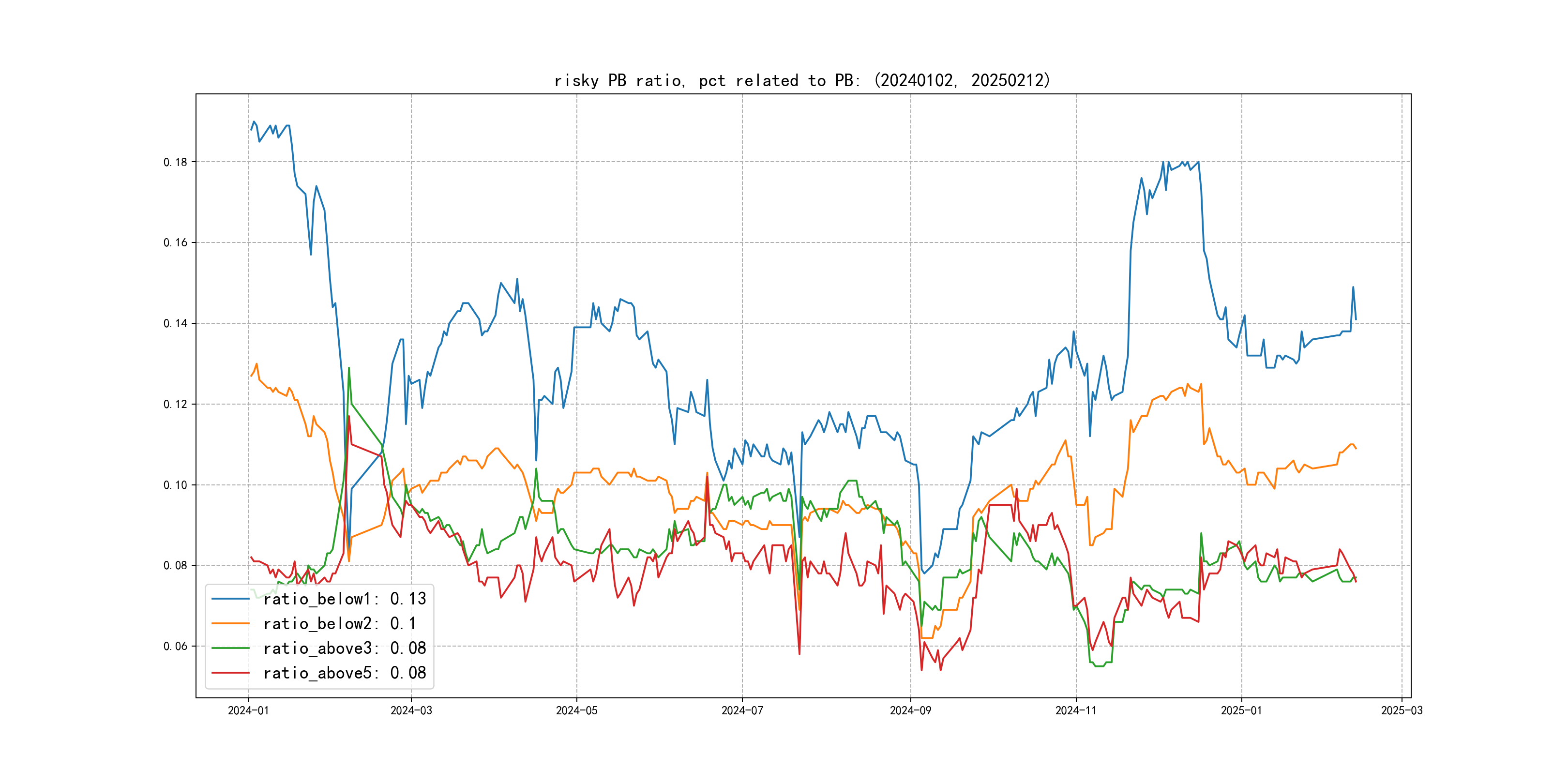Click the 2024-01 x-axis tick label
Image resolution: width=1568 pixels, height=784 pixels.
pyautogui.click(x=248, y=710)
